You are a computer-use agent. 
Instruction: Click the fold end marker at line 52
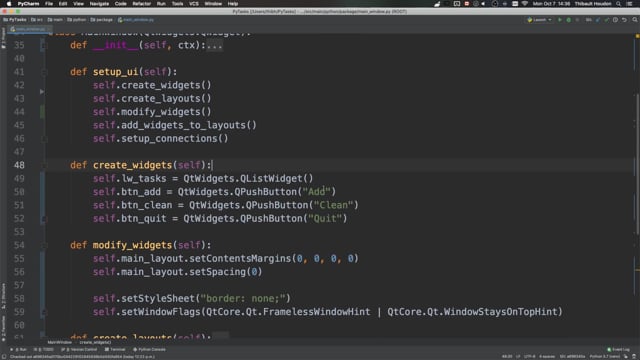click(44, 219)
